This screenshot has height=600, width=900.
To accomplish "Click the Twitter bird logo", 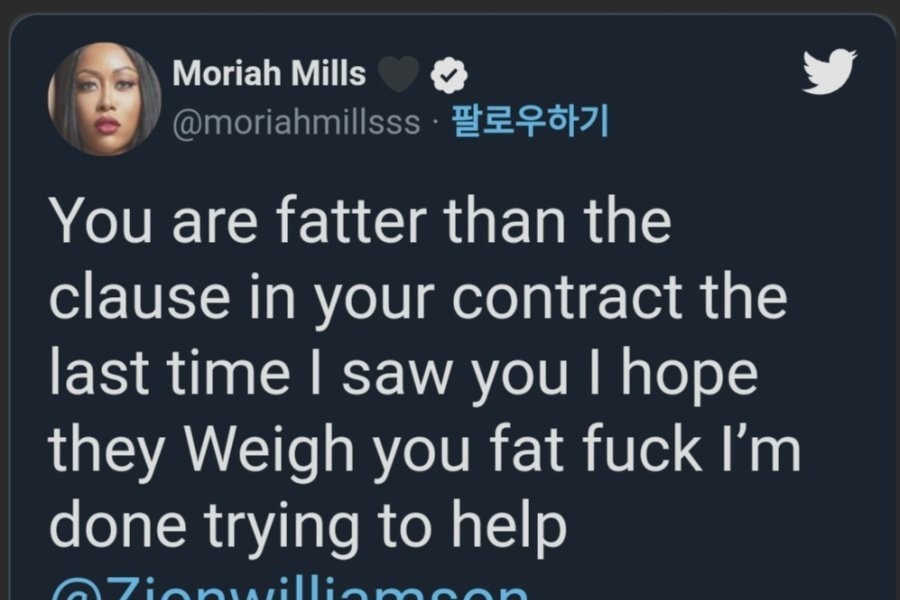I will [830, 72].
